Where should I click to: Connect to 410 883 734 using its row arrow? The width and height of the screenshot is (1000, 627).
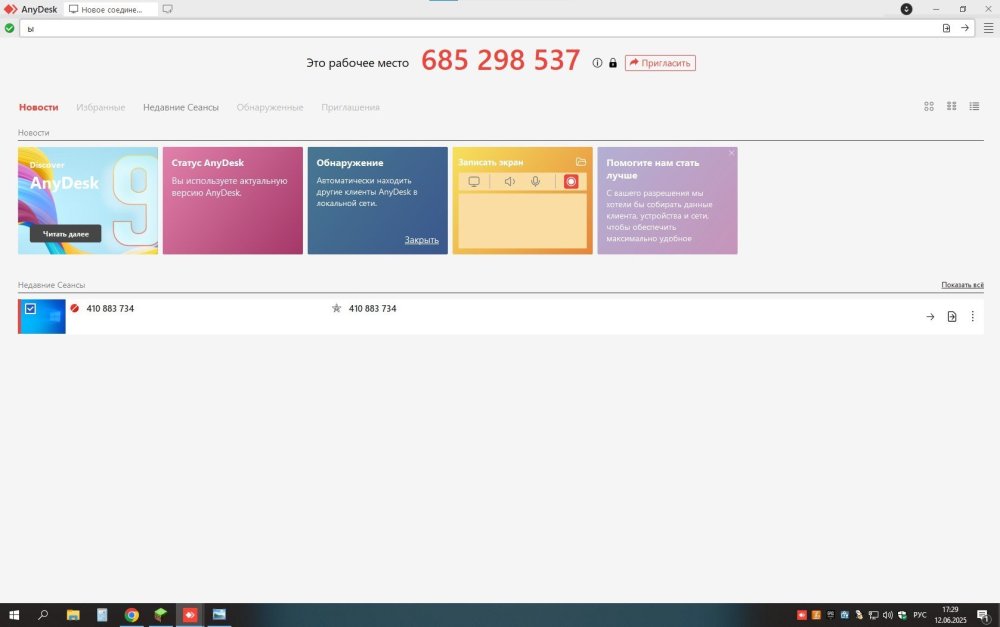930,316
